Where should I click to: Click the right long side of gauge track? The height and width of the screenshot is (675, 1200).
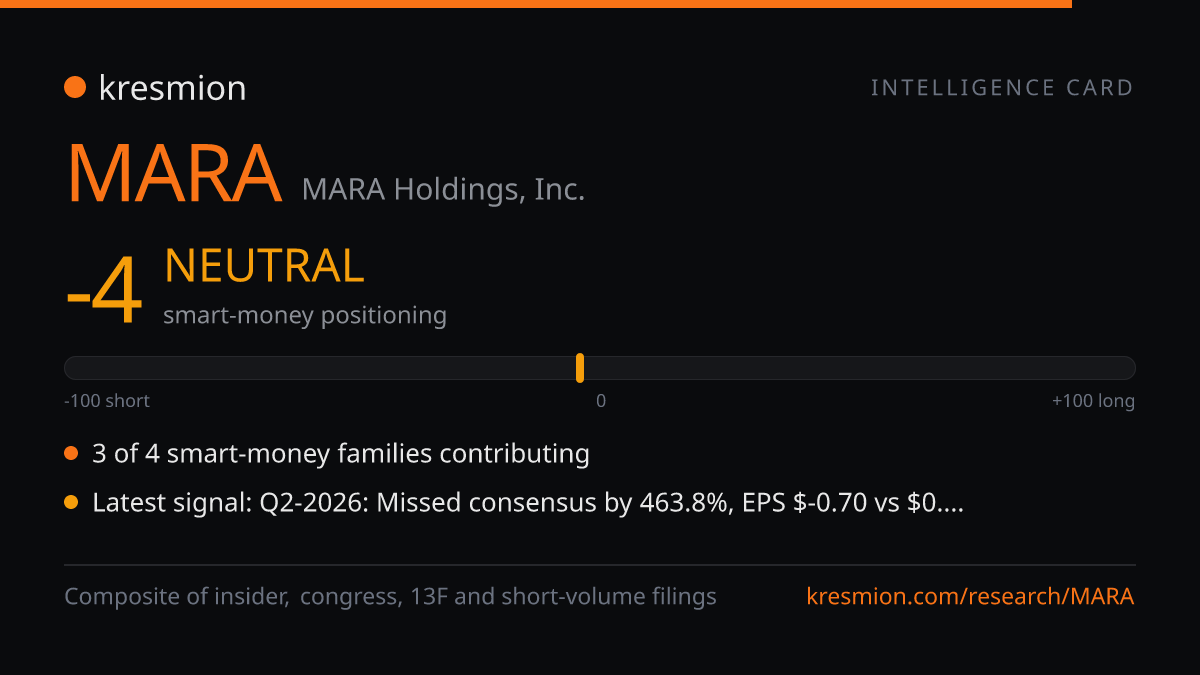[860, 368]
